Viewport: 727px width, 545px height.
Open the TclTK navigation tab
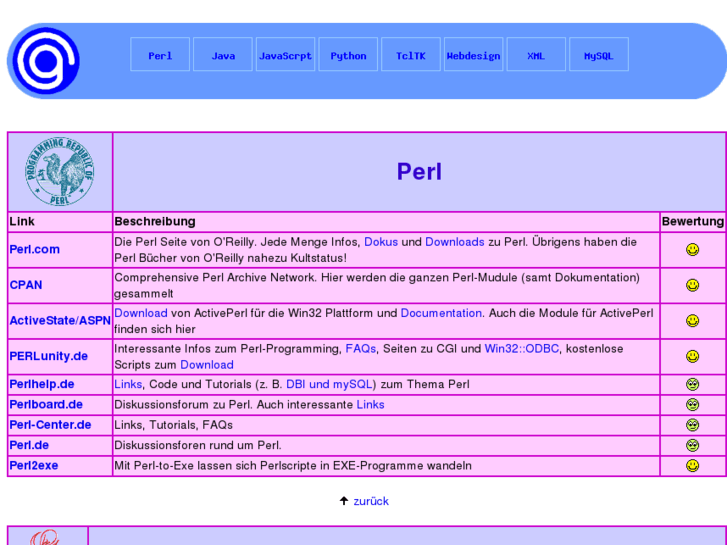(411, 54)
